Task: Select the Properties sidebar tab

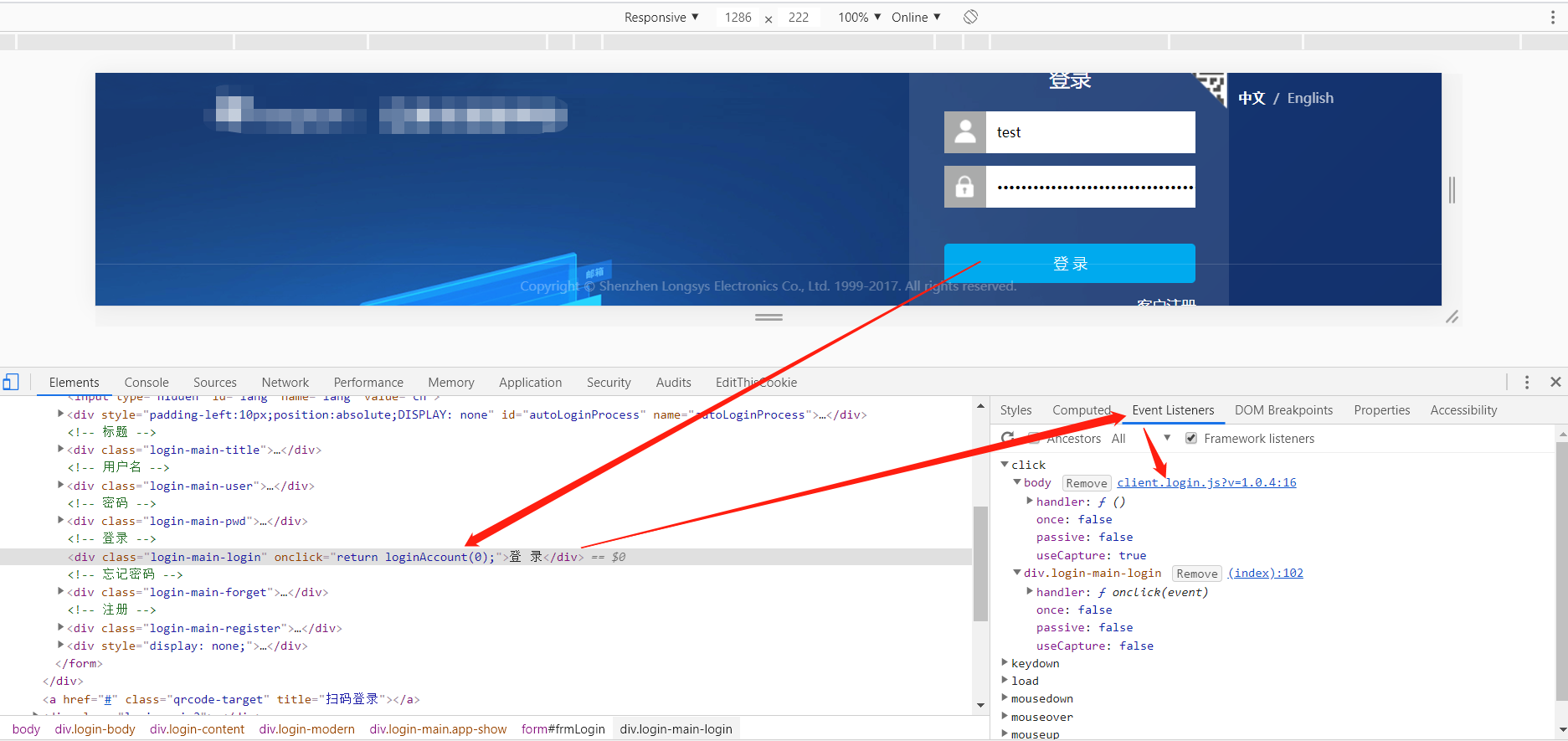Action: (x=1382, y=410)
